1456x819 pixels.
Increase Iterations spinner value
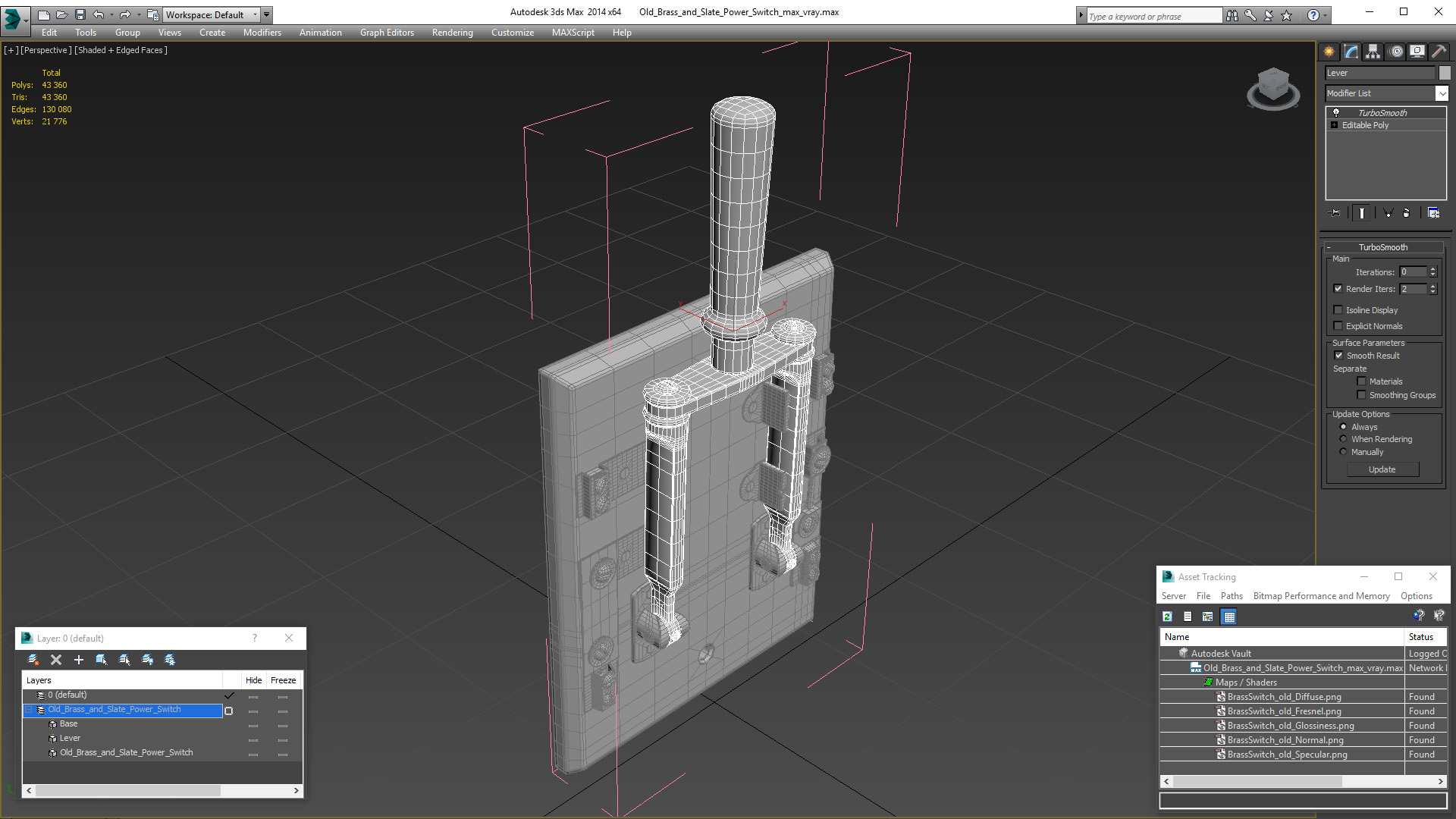point(1432,269)
